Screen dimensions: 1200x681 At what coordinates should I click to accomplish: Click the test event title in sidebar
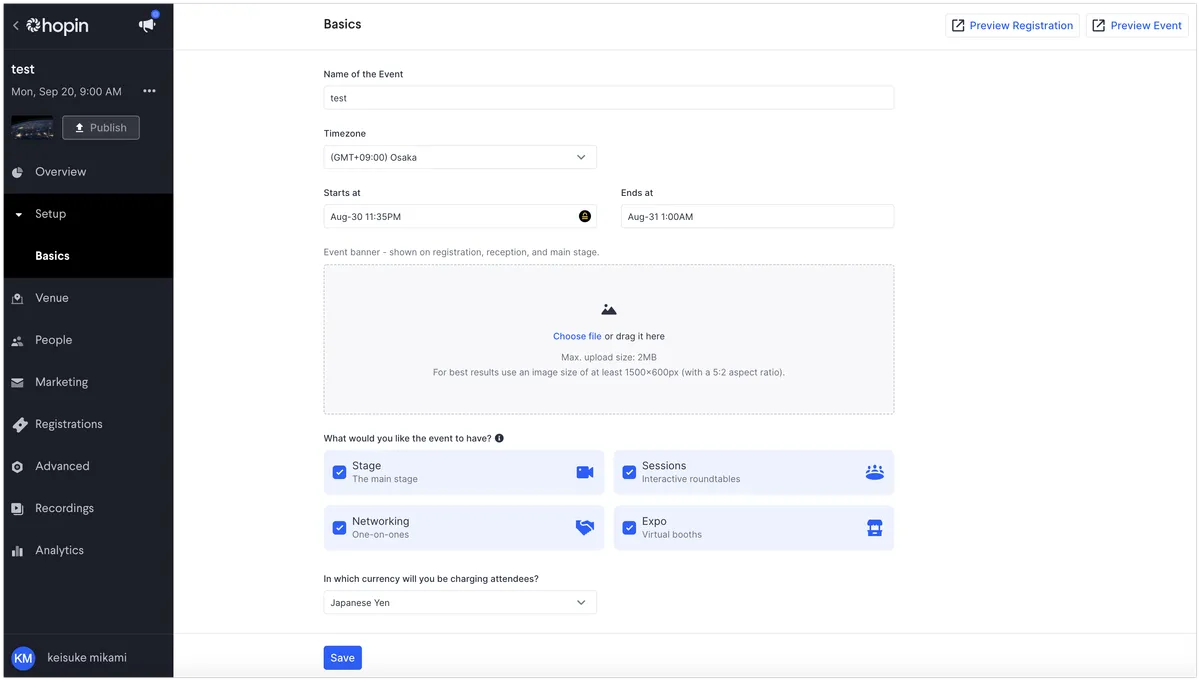[23, 69]
